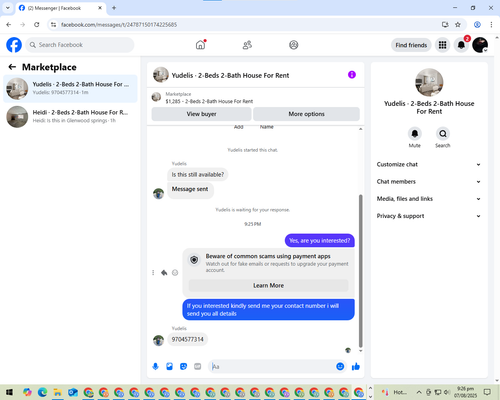Open the emoji picker in message box
Viewport: 500px width, 400px height.
[340, 367]
